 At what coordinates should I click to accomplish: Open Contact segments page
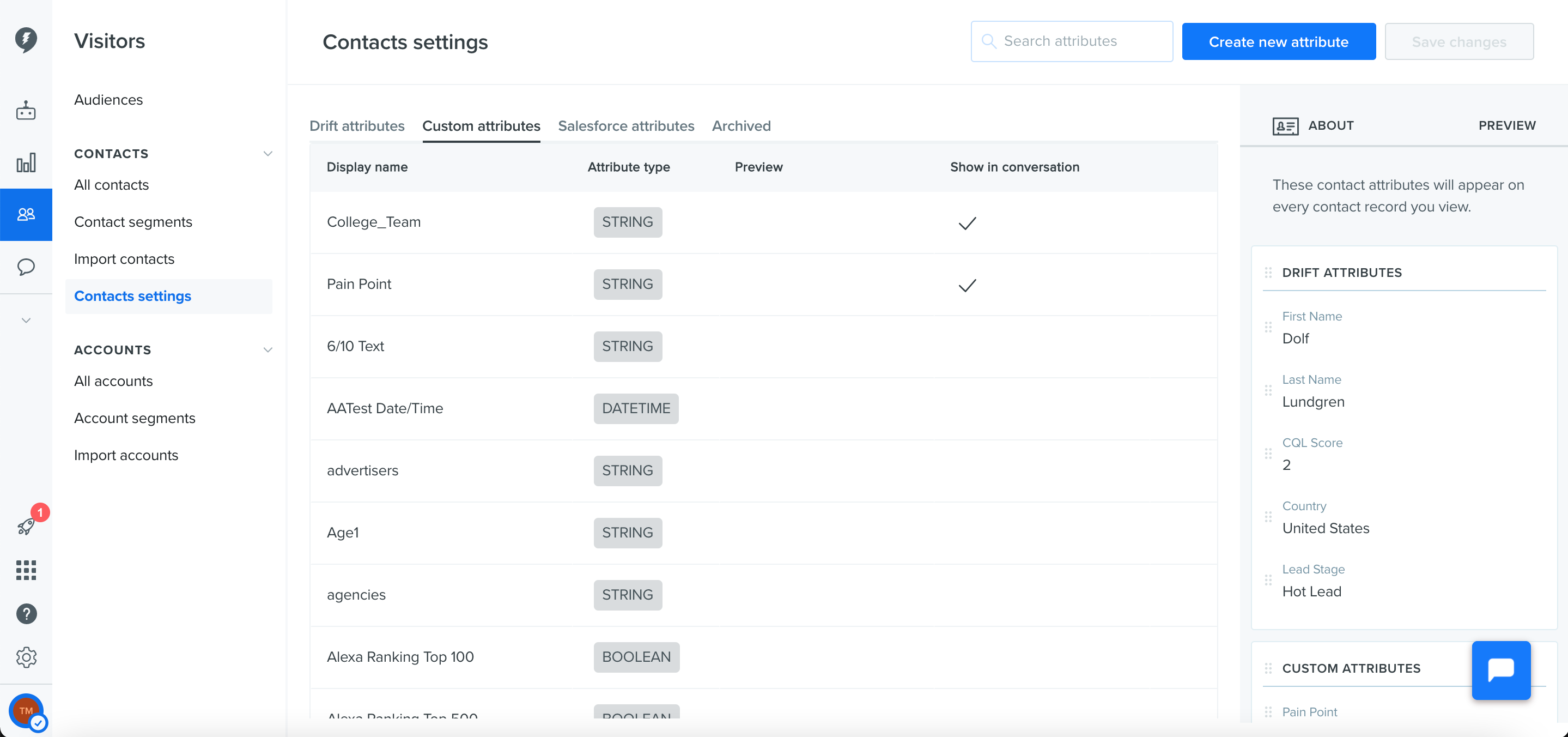133,222
